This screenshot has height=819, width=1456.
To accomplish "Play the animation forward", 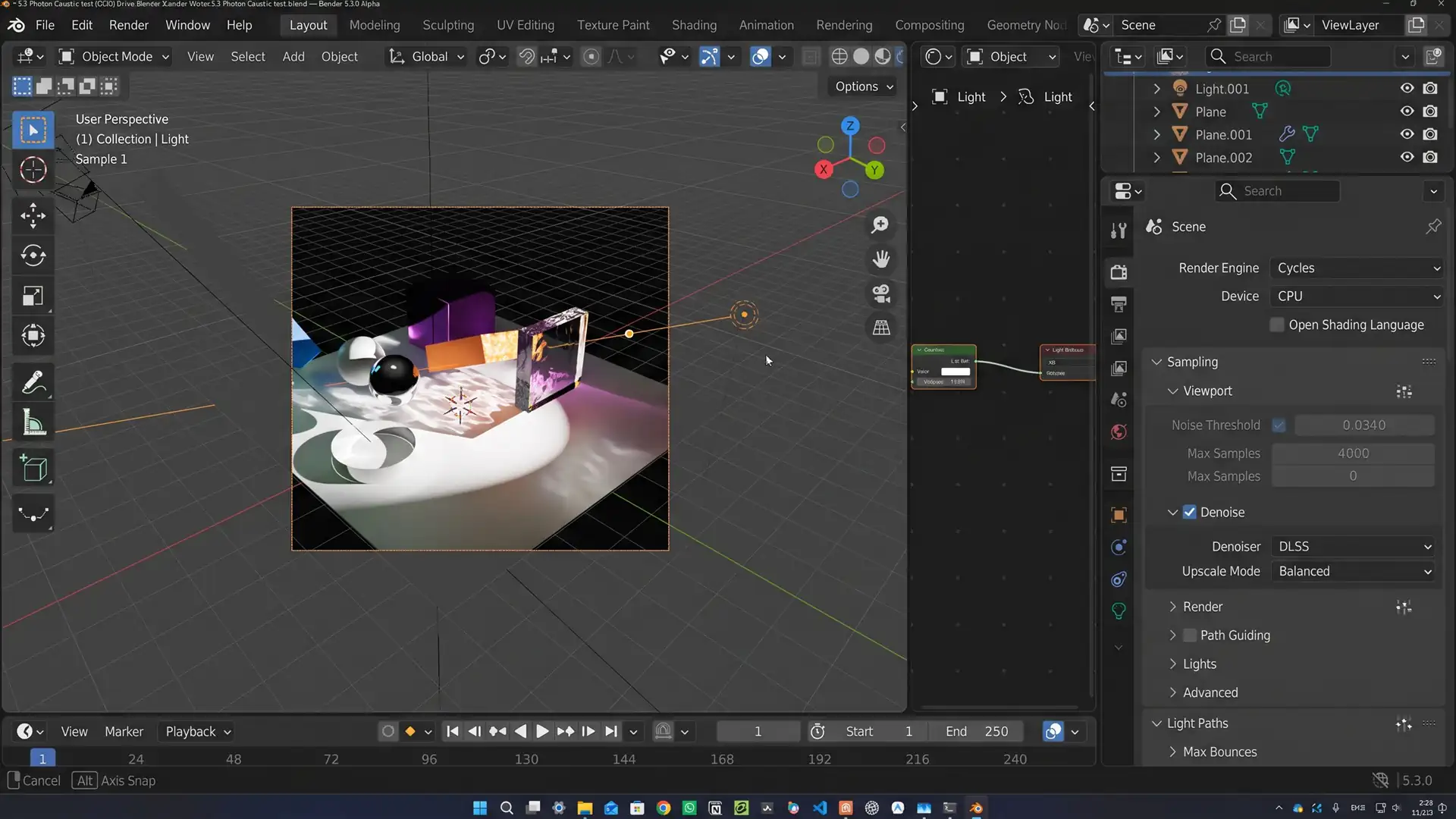I will click(542, 732).
